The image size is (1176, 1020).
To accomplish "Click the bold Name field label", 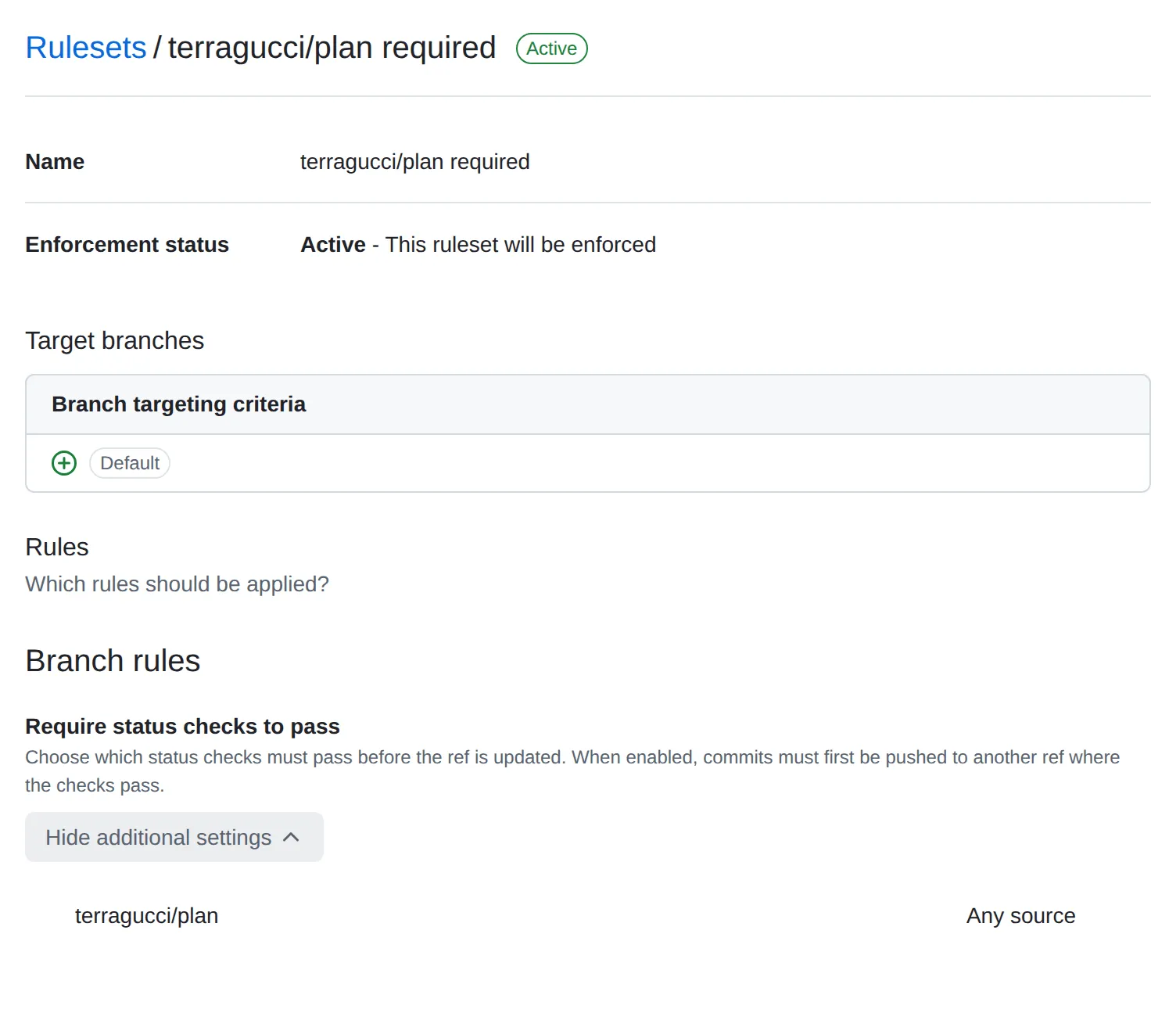I will pyautogui.click(x=55, y=162).
